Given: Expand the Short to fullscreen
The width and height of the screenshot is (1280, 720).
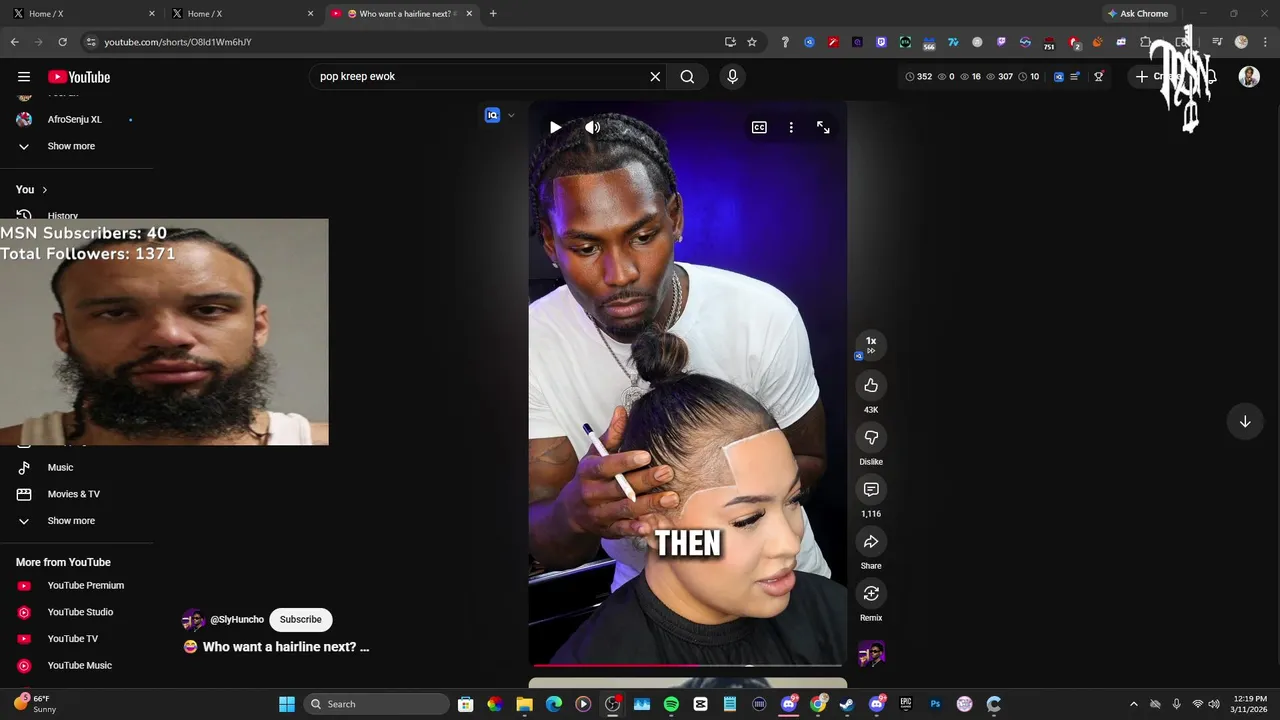Looking at the screenshot, I should click(x=823, y=127).
